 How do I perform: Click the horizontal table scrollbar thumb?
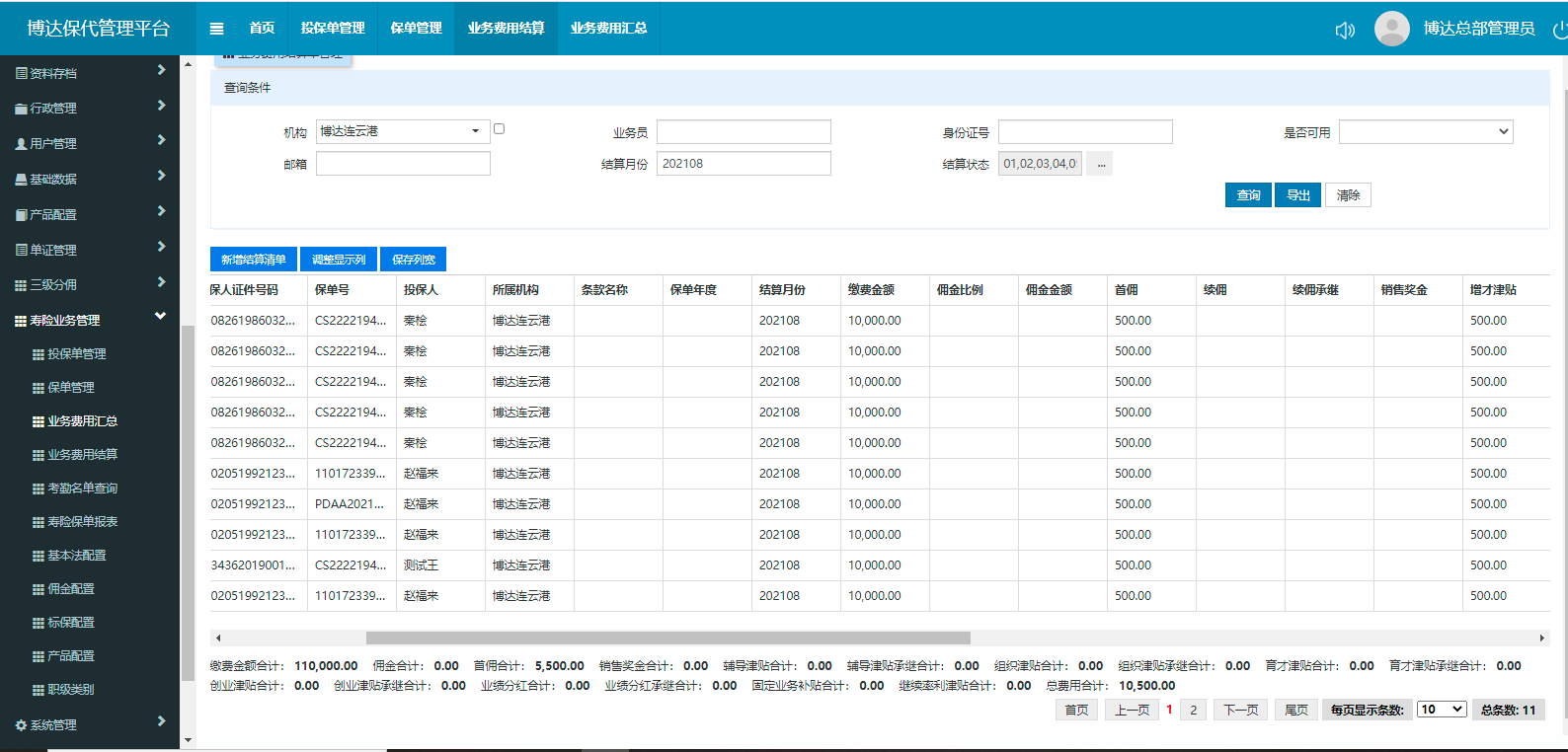point(667,639)
